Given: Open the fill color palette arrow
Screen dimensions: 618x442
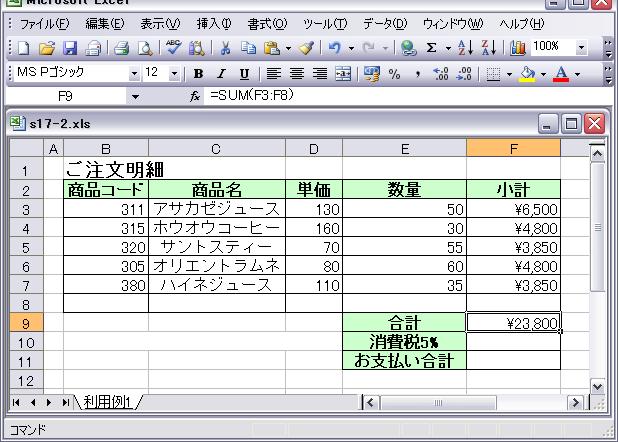Looking at the screenshot, I should [544, 74].
